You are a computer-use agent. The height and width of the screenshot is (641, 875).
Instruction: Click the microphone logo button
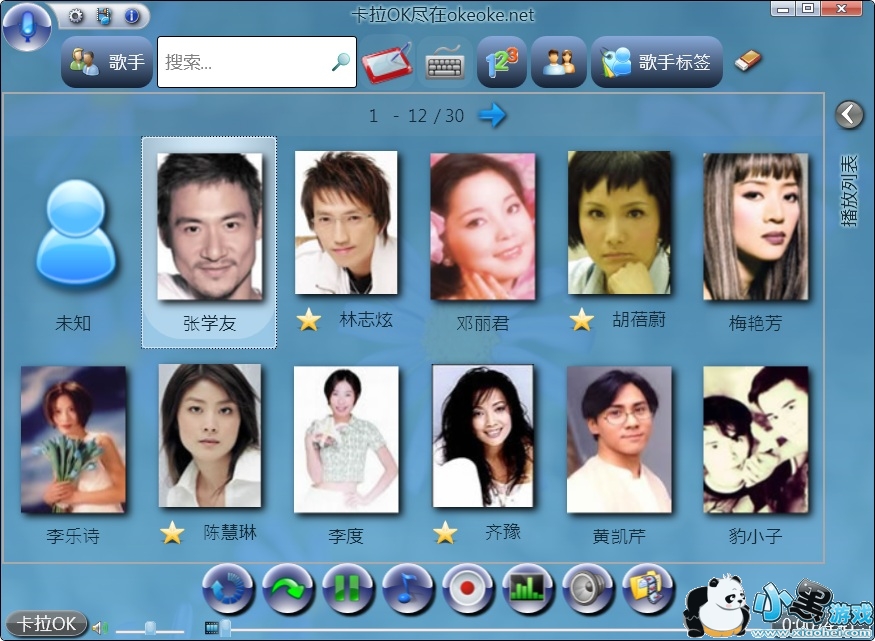pos(26,26)
